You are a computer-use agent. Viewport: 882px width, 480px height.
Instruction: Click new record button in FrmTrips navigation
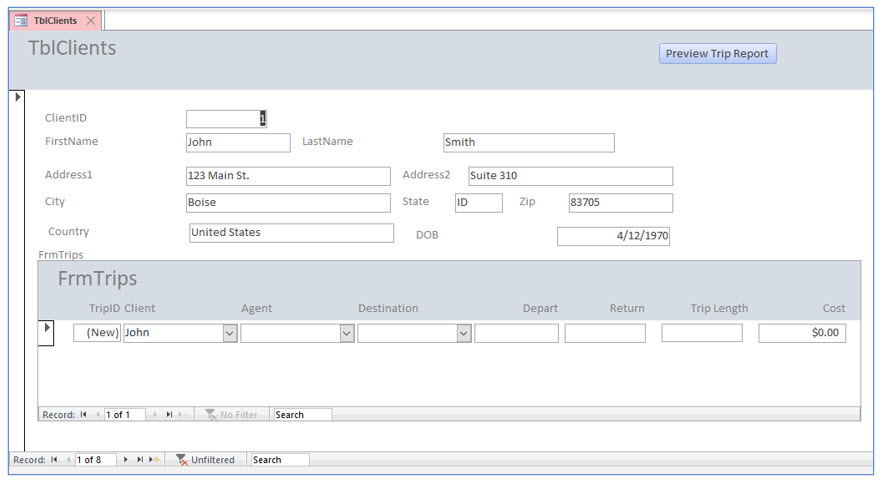(182, 415)
